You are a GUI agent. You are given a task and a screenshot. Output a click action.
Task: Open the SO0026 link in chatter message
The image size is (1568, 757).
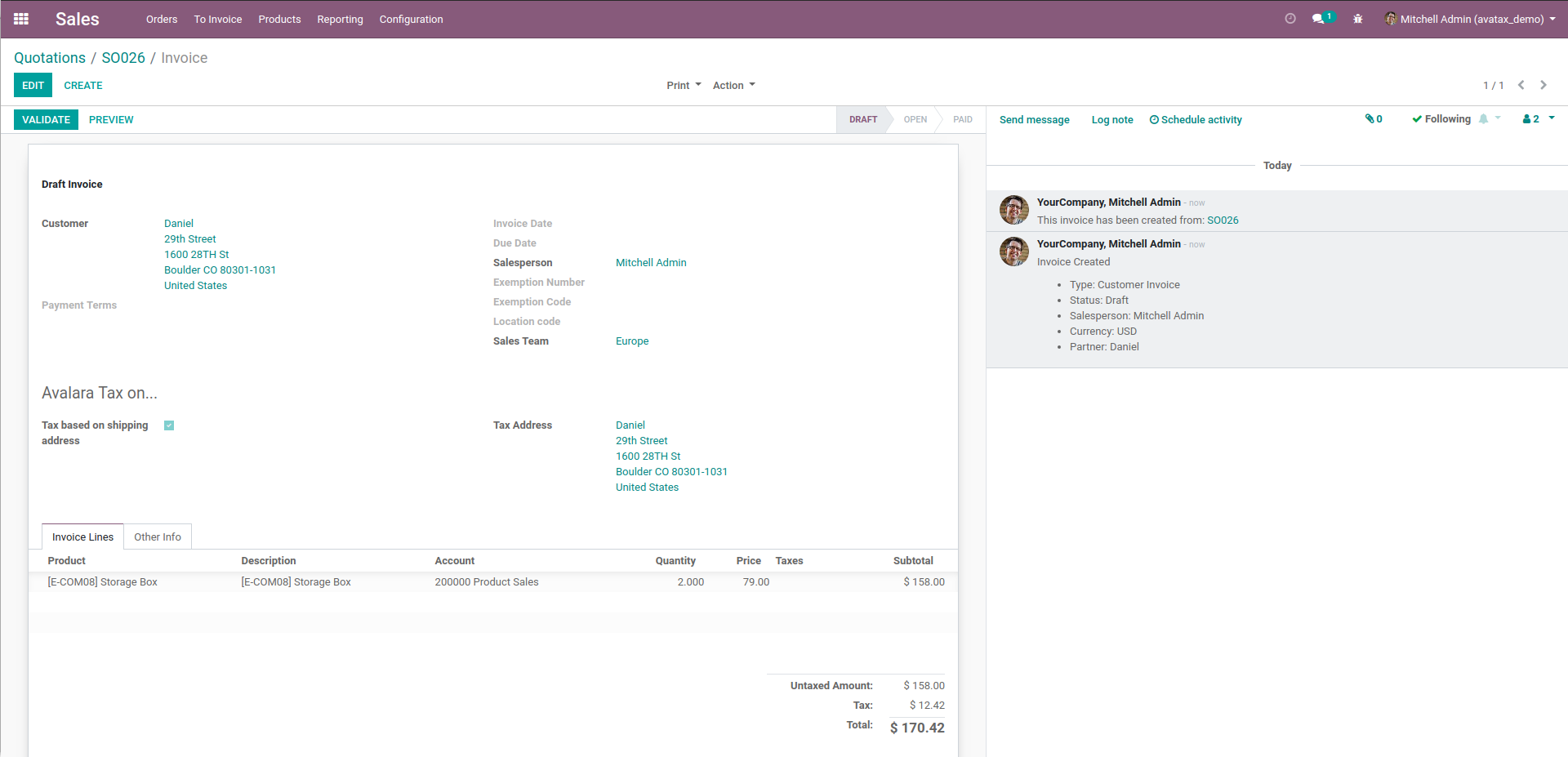click(x=1223, y=220)
